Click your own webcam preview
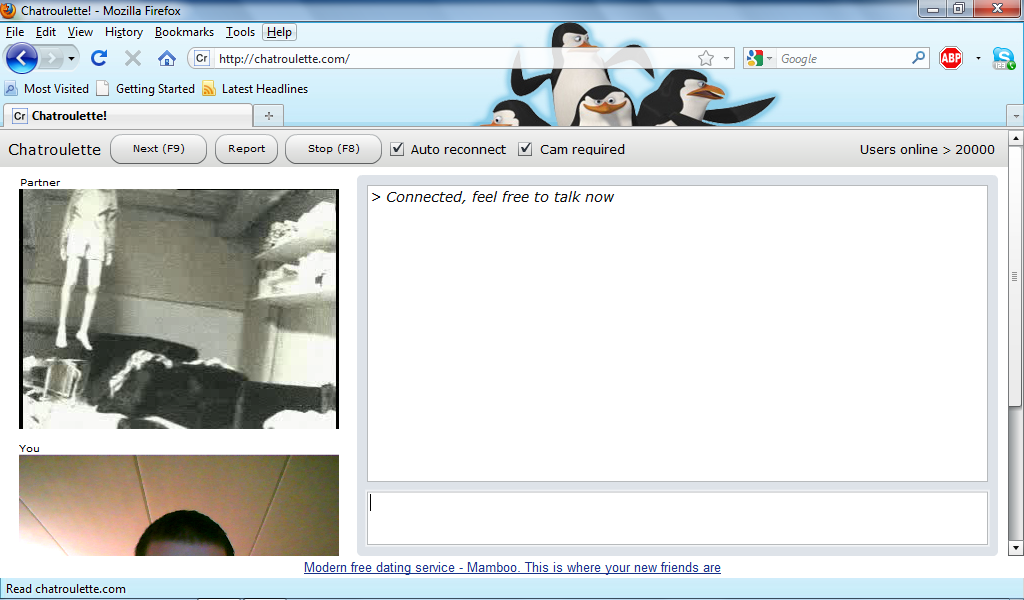 click(179, 505)
